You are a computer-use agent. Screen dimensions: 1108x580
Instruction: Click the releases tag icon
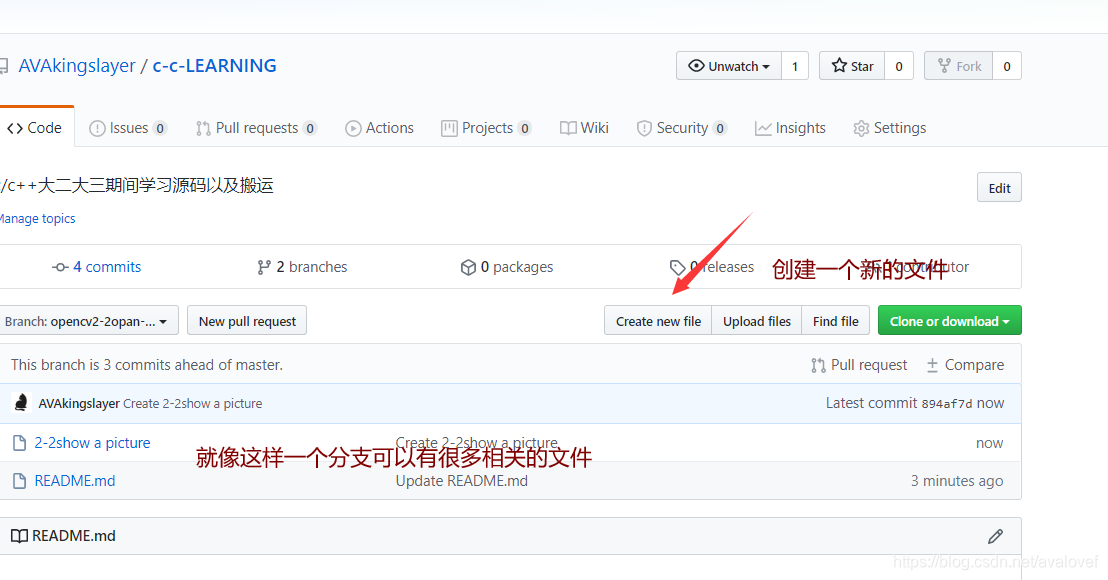[x=678, y=268]
